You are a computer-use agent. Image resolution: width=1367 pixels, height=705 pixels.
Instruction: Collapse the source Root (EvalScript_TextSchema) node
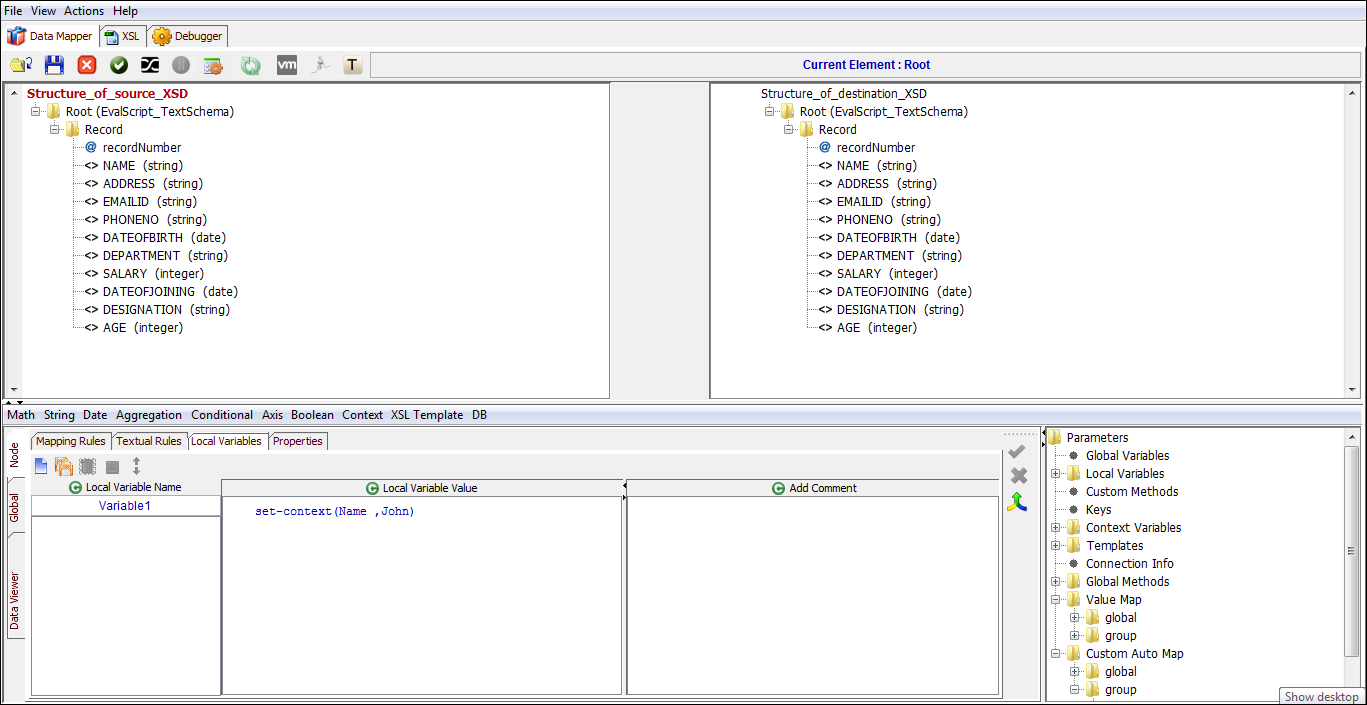[x=36, y=111]
